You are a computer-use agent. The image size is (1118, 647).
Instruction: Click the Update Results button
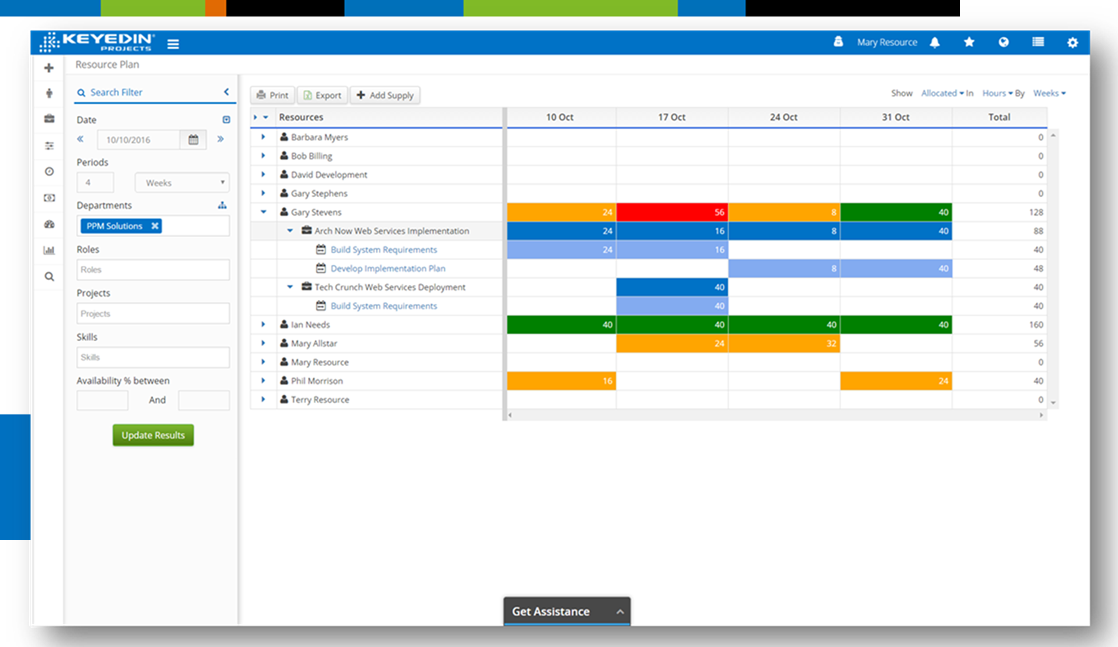tap(153, 436)
